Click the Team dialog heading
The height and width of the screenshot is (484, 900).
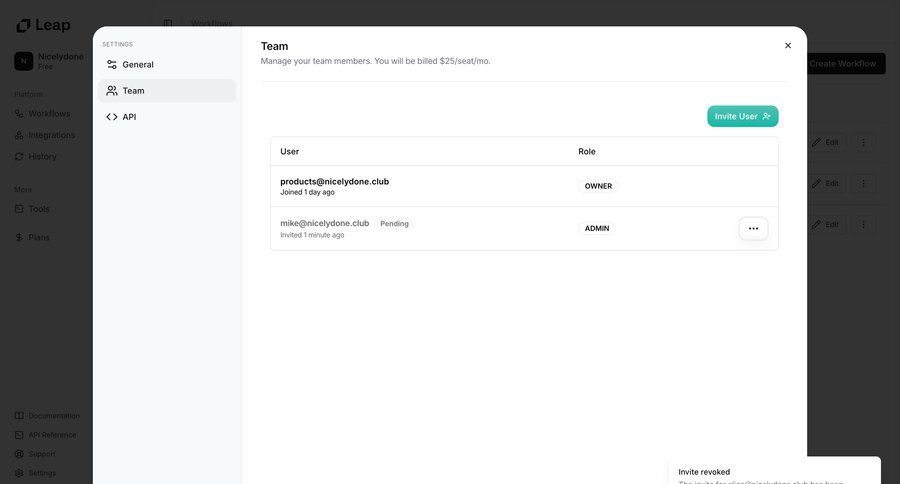pos(274,46)
